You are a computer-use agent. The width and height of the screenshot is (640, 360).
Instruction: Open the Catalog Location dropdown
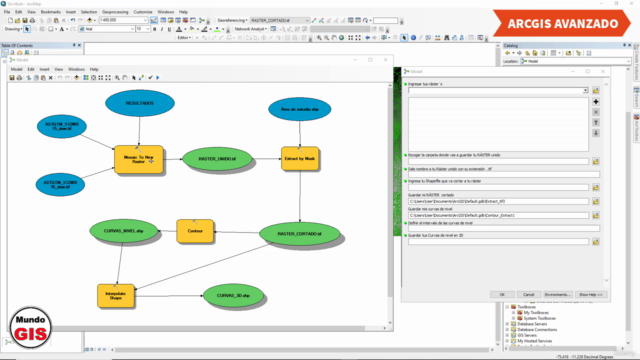pos(629,61)
